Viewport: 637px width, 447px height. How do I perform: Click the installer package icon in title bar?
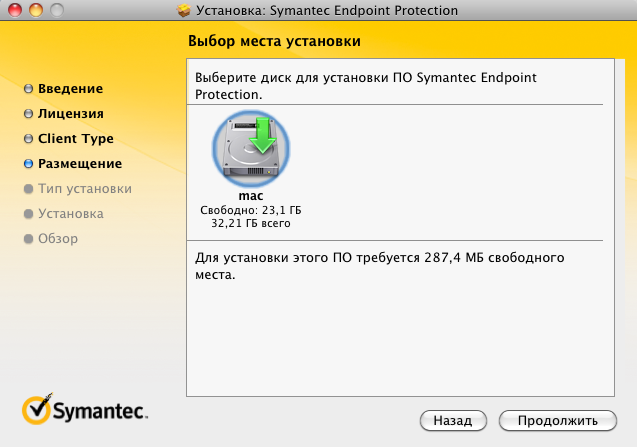[x=183, y=11]
